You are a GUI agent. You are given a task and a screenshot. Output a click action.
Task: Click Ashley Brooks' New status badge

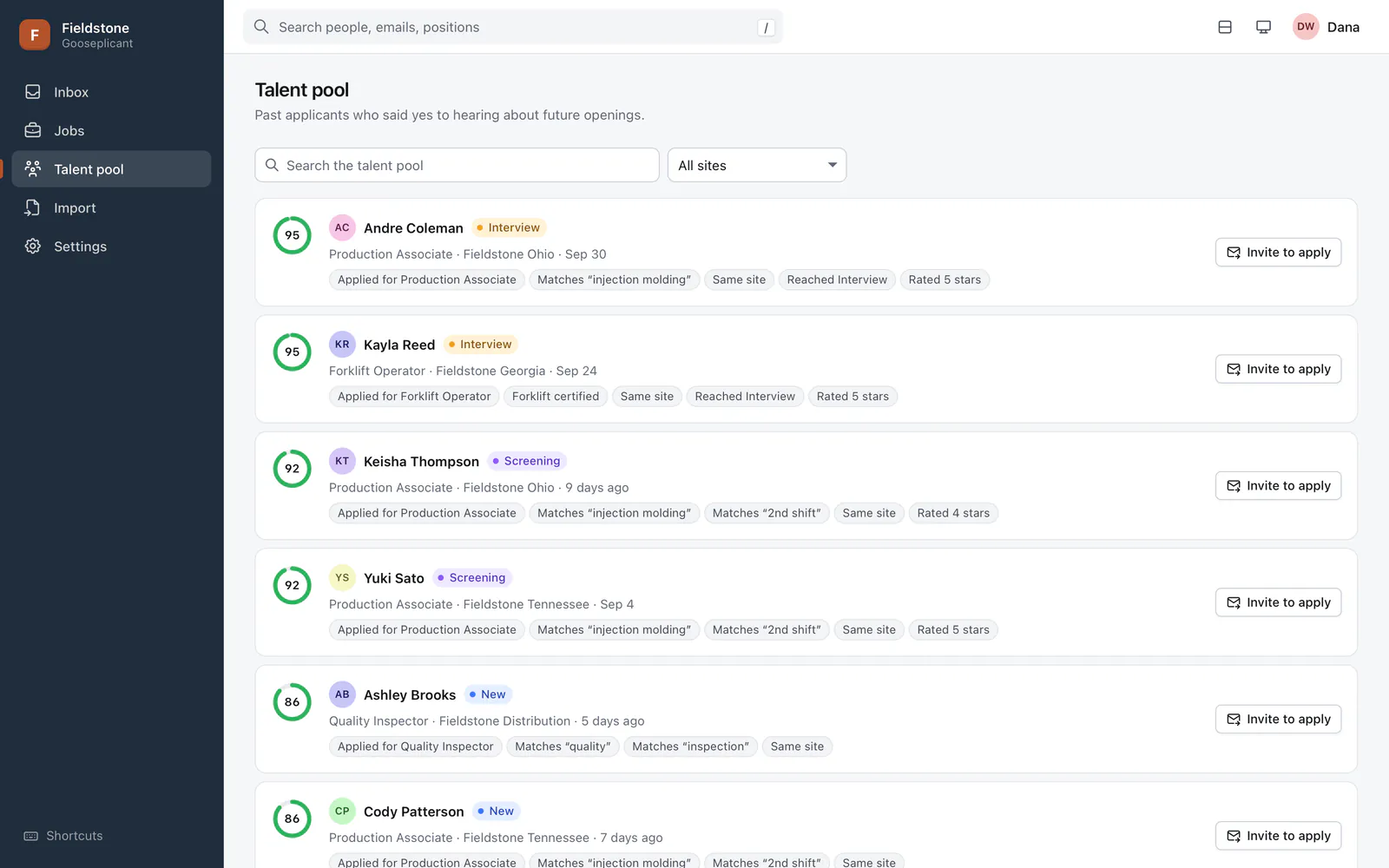click(488, 694)
